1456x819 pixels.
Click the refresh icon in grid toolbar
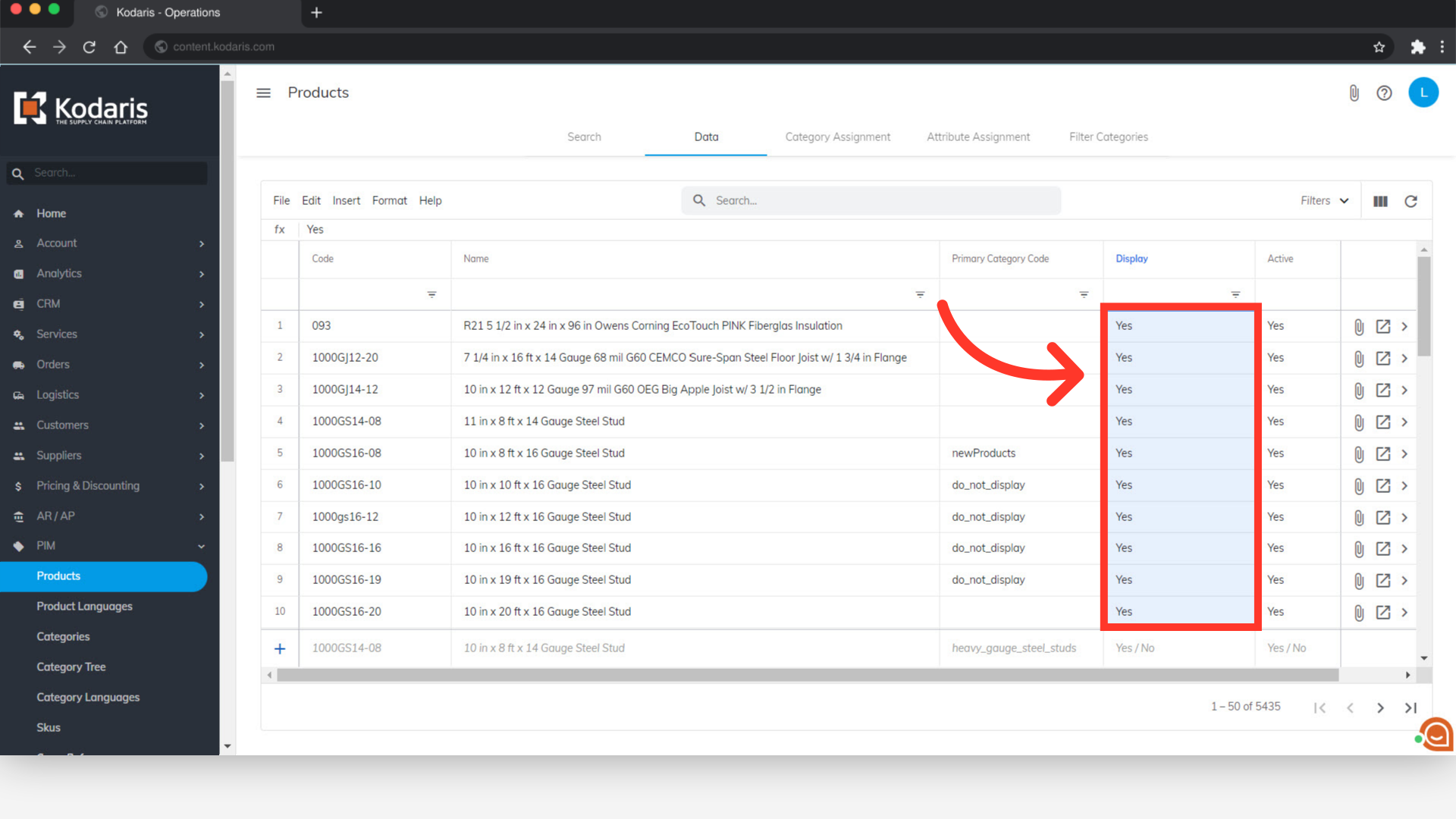click(x=1410, y=201)
